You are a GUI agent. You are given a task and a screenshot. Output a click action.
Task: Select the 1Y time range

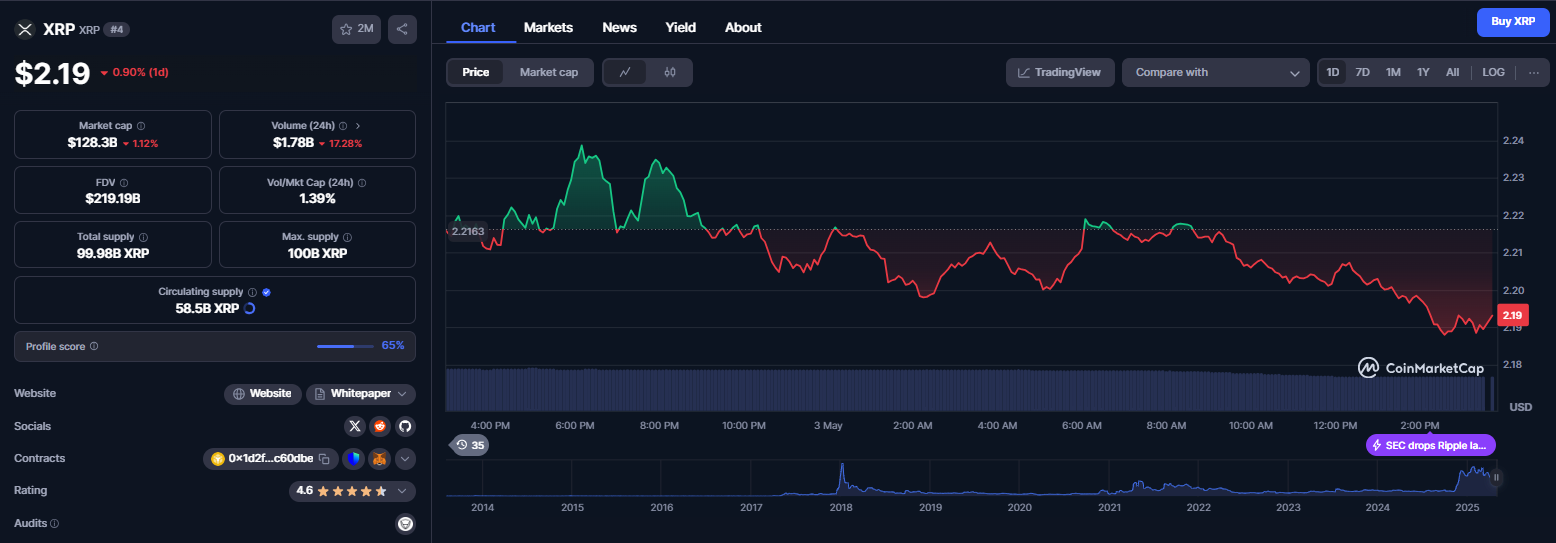pos(1423,72)
